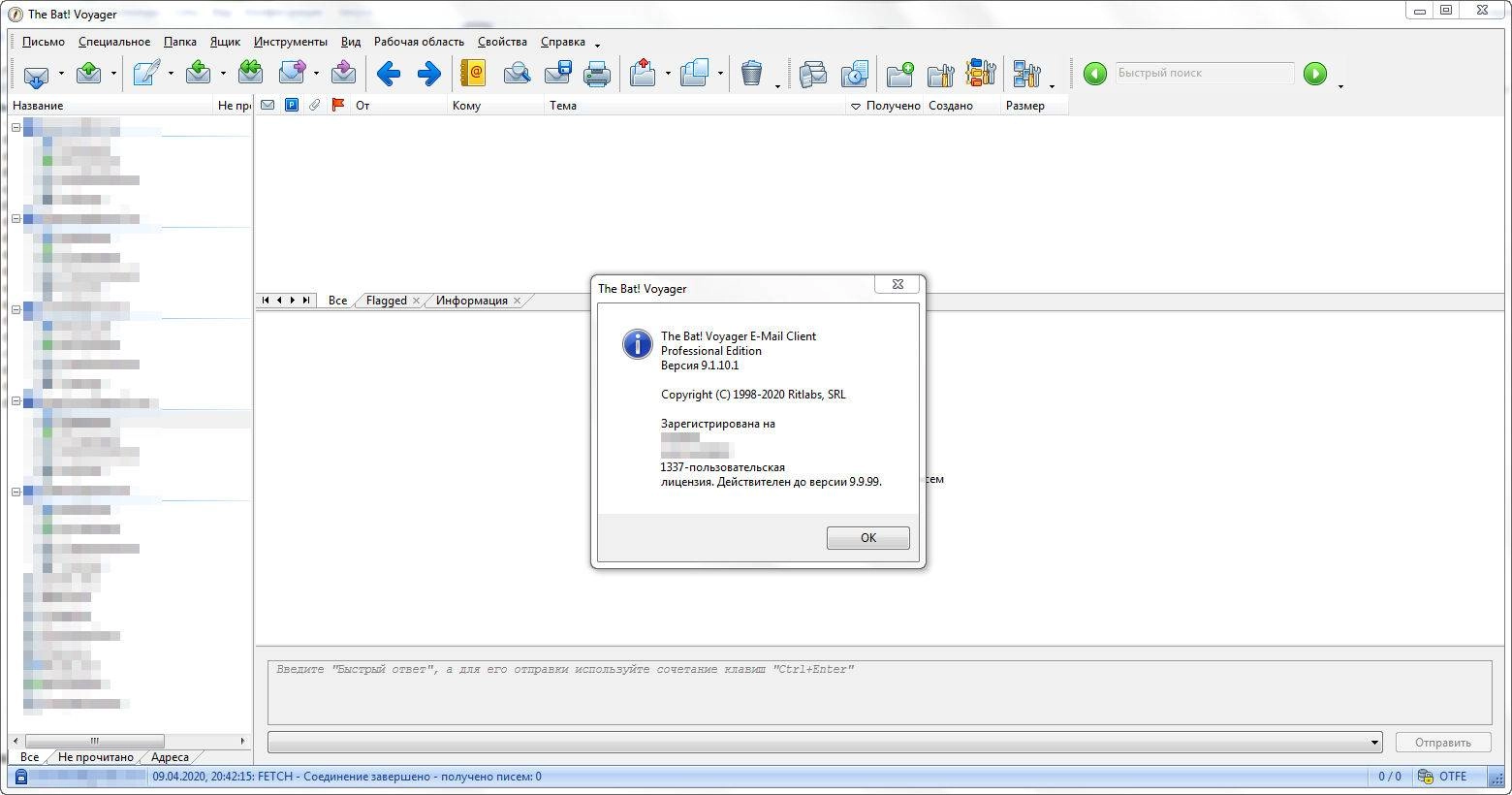Image resolution: width=1512 pixels, height=795 pixels.
Task: Open dropdown arrow next to Send queued mail
Action: (x=113, y=74)
